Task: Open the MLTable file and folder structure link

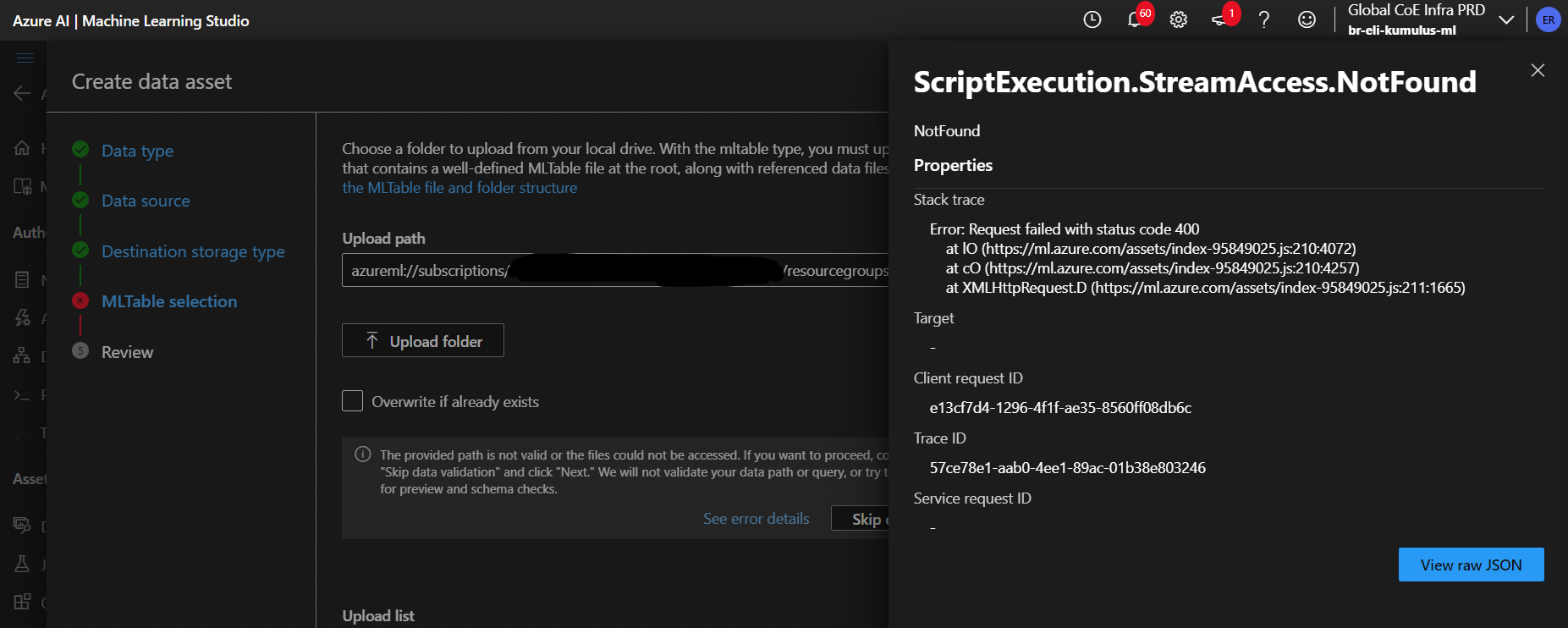Action: tap(459, 188)
